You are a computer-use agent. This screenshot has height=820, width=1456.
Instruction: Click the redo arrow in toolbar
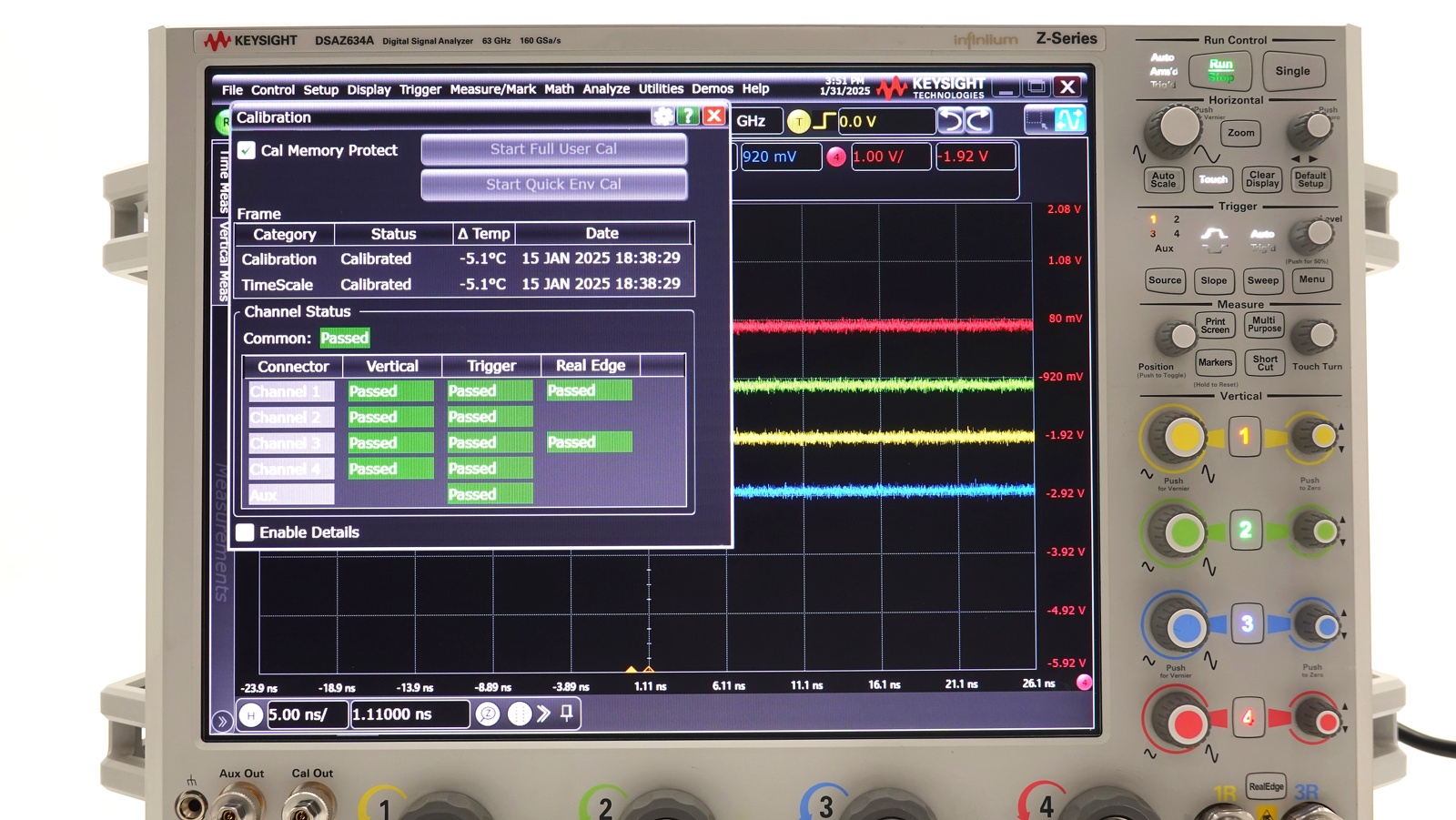coord(978,121)
